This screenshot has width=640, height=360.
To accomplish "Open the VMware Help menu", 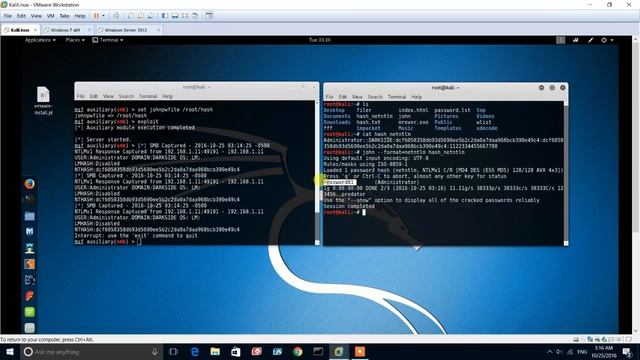I will click(x=80, y=16).
